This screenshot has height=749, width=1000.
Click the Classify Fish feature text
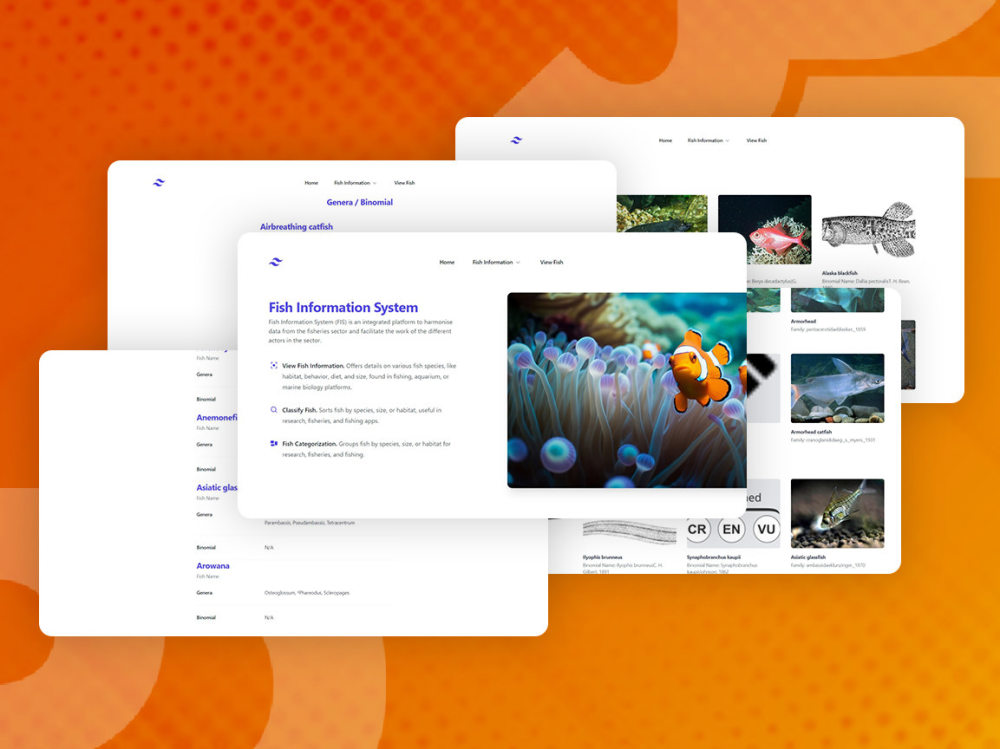pyautogui.click(x=362, y=415)
